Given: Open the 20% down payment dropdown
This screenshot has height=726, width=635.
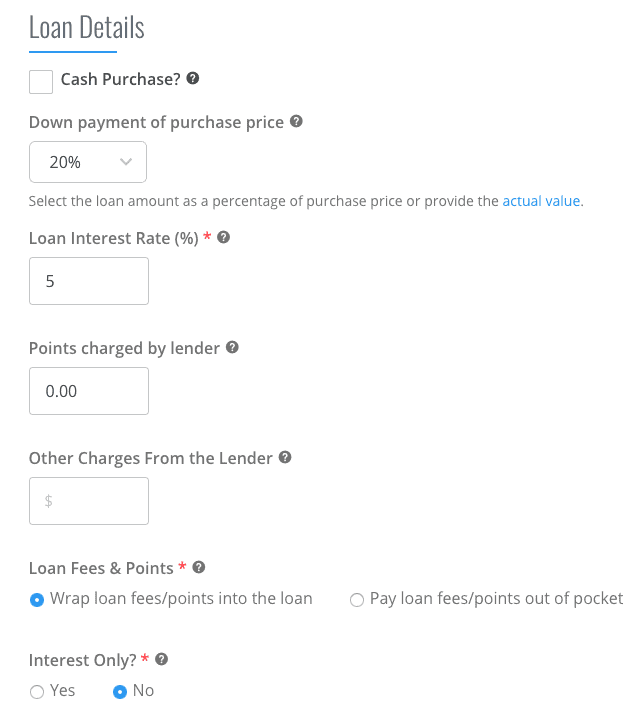Looking at the screenshot, I should coord(88,162).
